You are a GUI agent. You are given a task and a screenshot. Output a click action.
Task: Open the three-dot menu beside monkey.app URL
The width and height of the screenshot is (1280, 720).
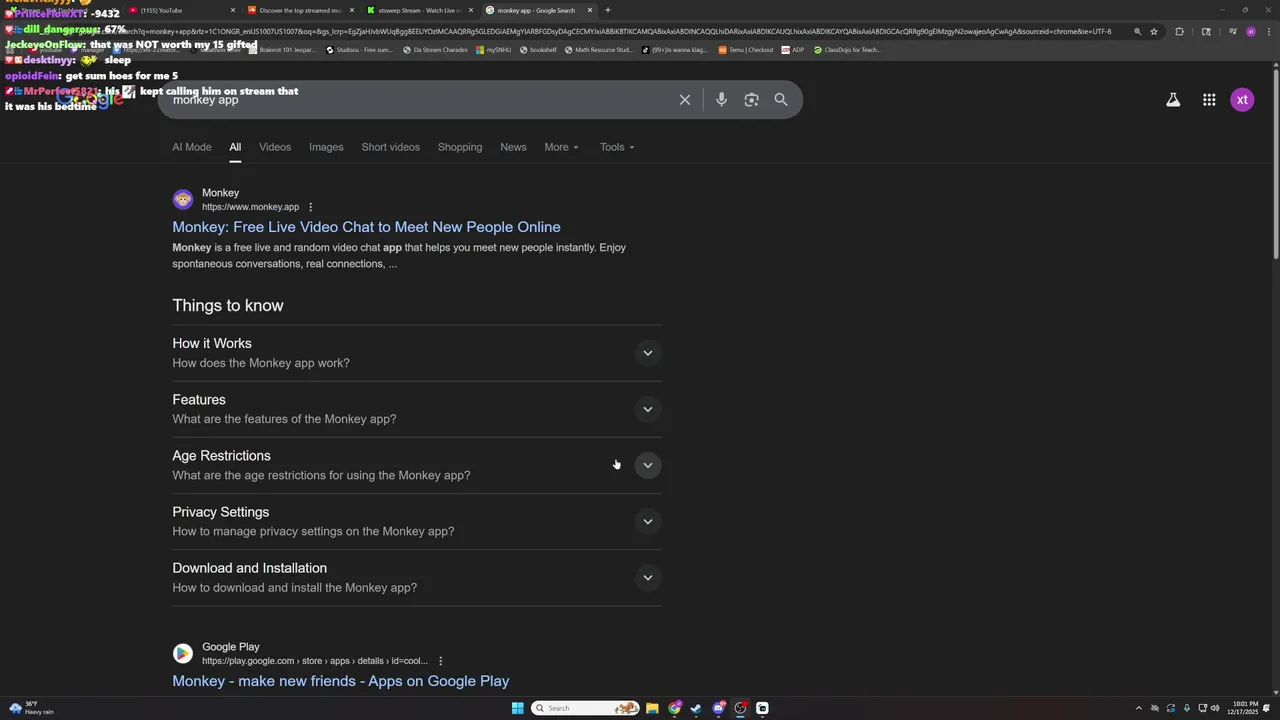click(310, 207)
